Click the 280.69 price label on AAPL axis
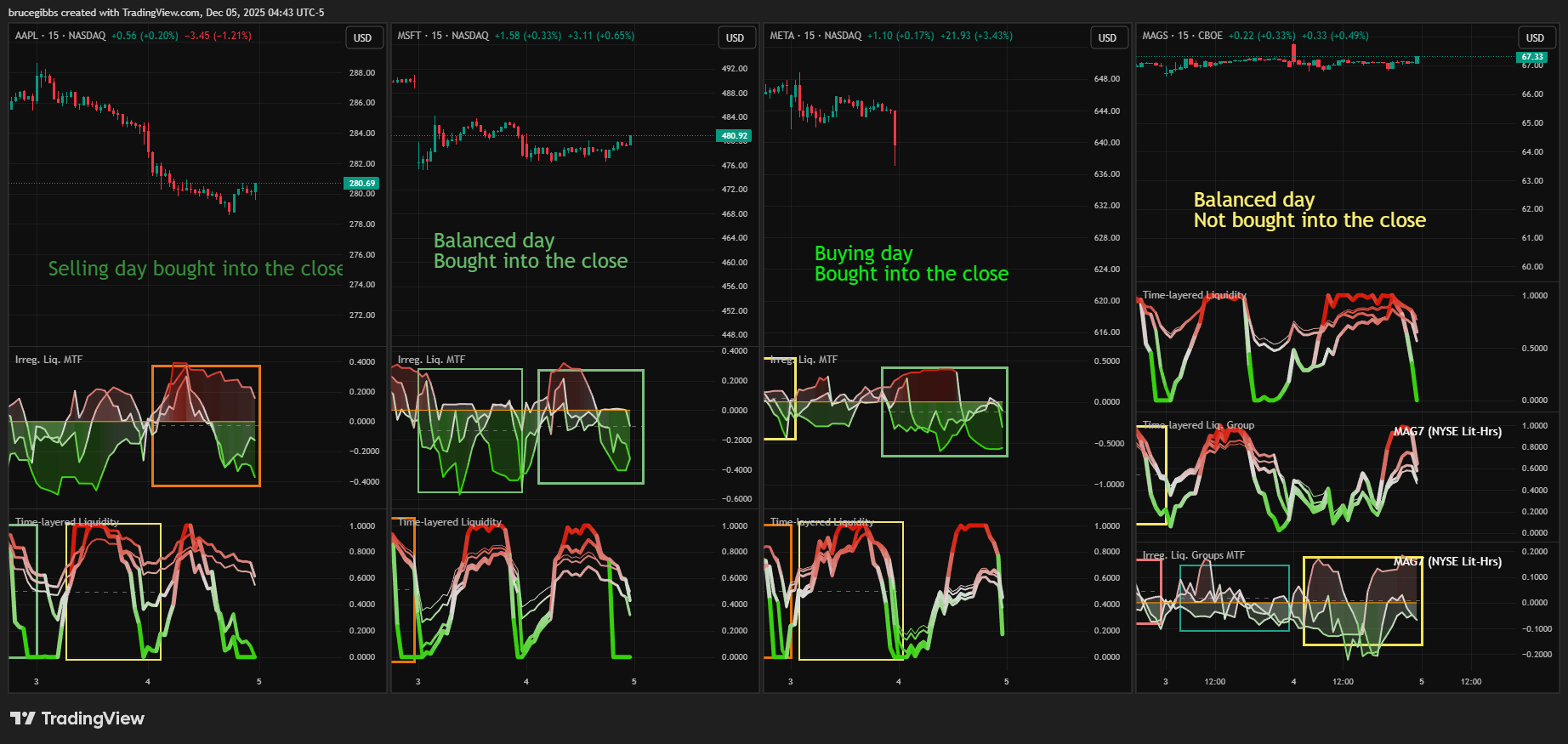This screenshot has width=1568, height=744. pyautogui.click(x=361, y=183)
